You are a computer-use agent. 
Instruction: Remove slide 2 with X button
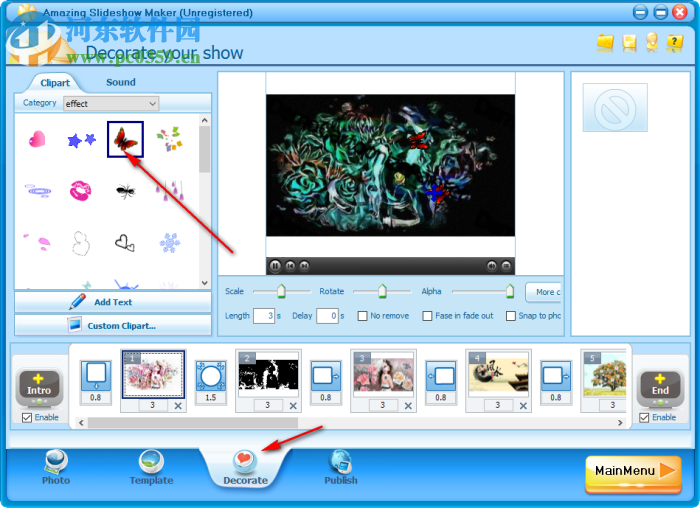coord(293,406)
